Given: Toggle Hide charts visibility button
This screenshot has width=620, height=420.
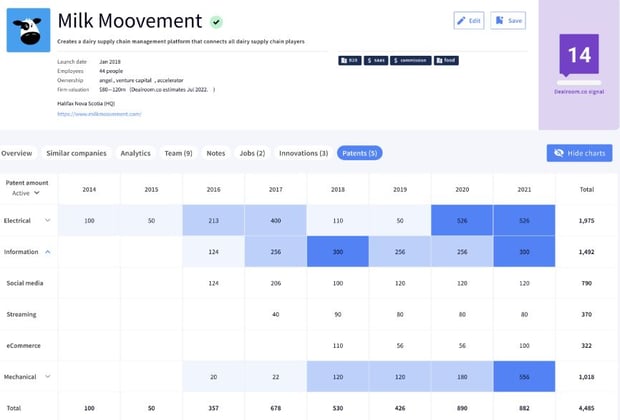Looking at the screenshot, I should tap(579, 153).
